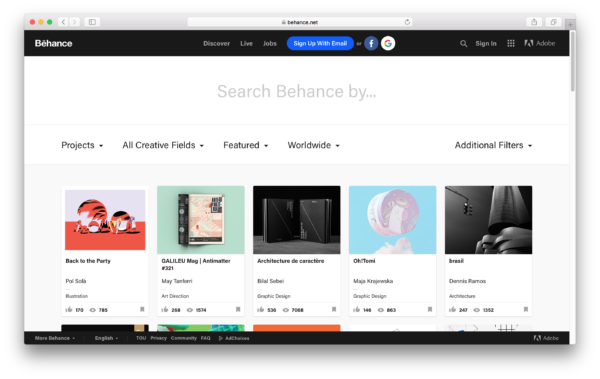Bookmark the brasil project

pos(526,309)
